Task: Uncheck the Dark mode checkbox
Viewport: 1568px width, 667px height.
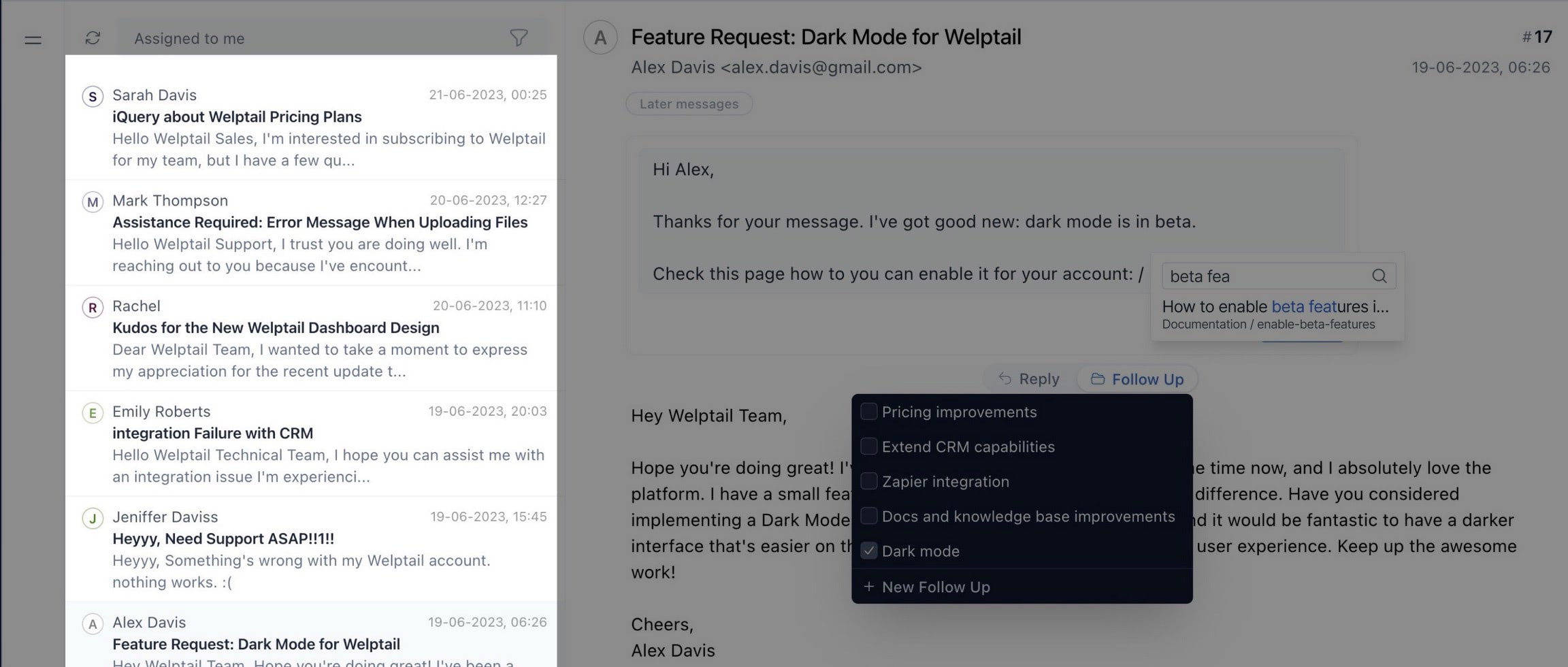Action: [868, 551]
